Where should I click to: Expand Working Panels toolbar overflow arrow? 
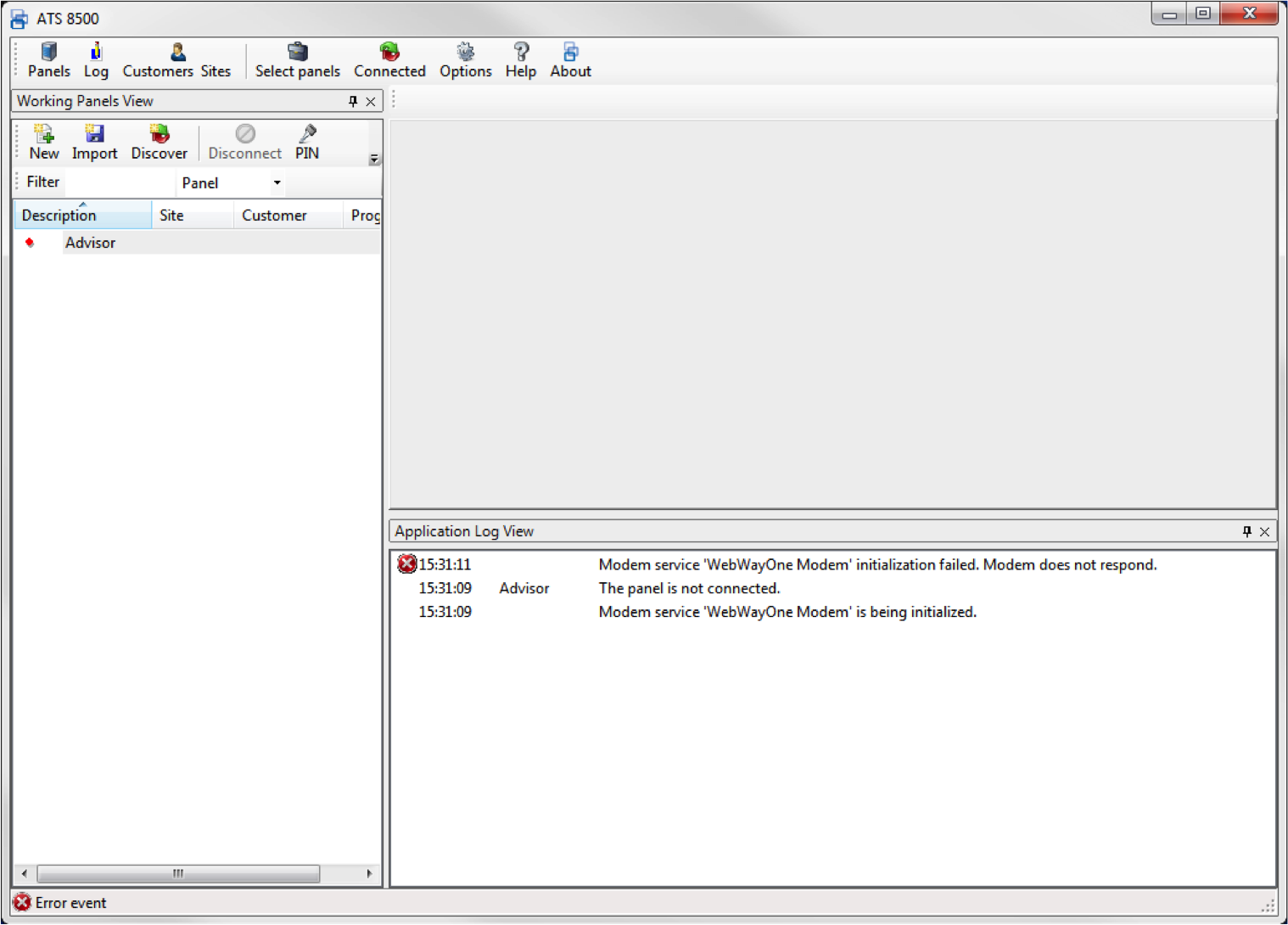374,160
